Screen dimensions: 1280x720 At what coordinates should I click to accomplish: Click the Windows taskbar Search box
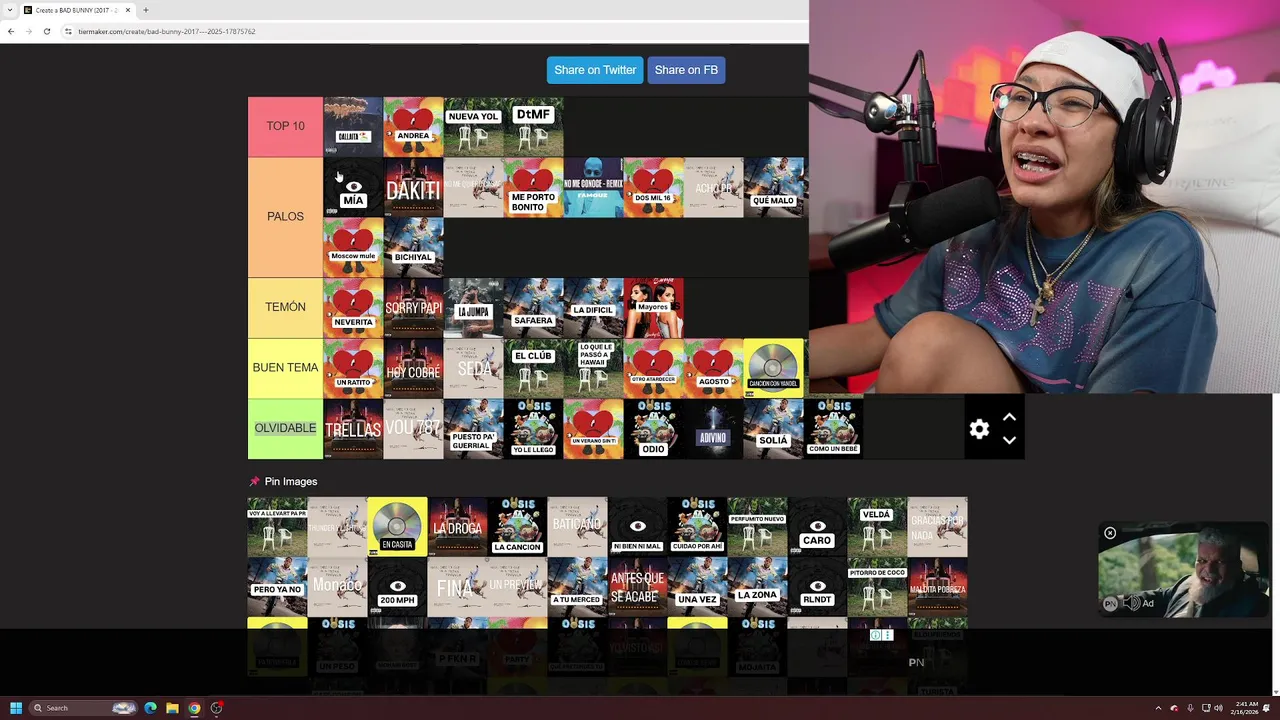pos(83,708)
